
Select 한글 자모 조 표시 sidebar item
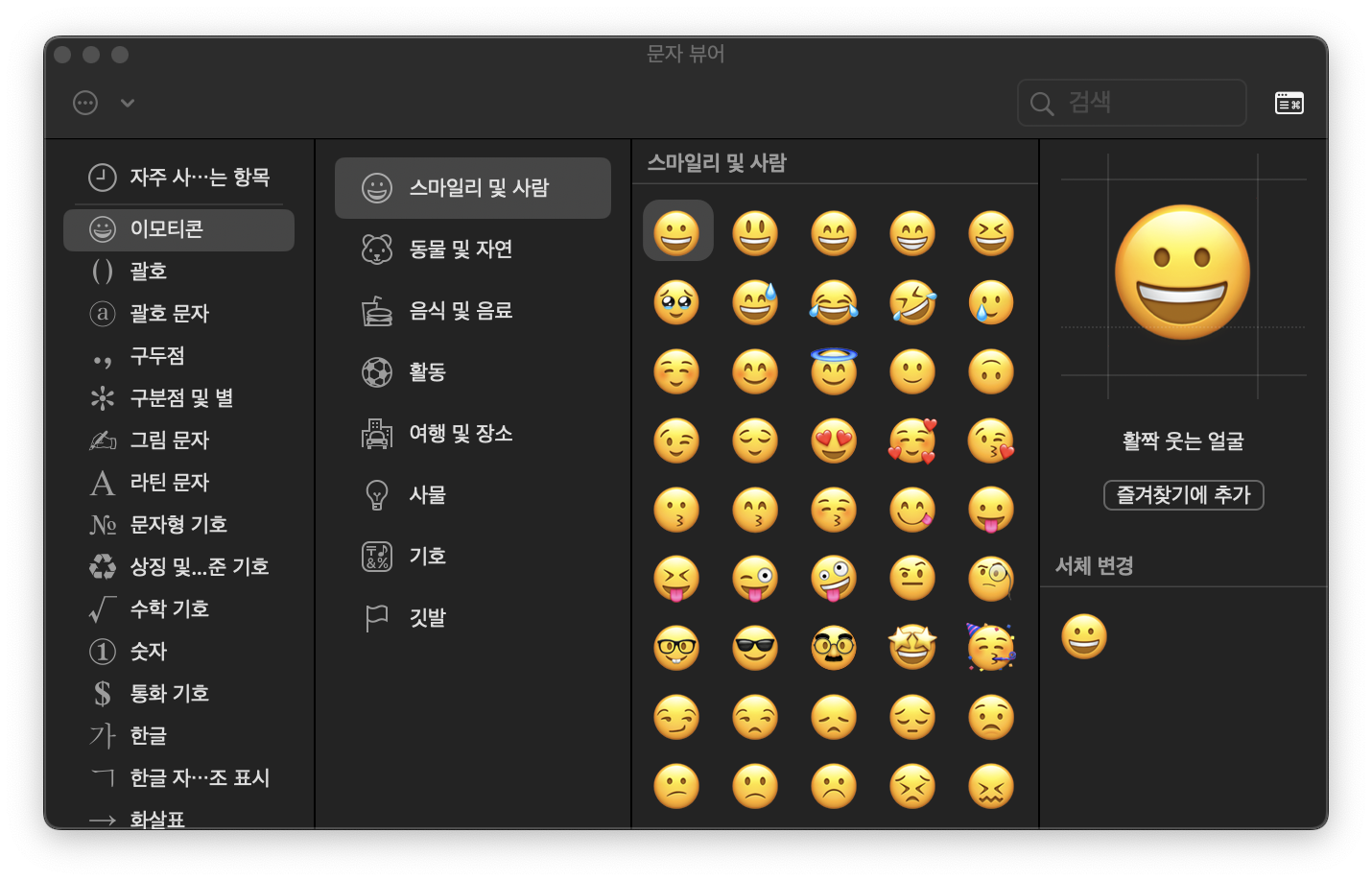point(178,778)
